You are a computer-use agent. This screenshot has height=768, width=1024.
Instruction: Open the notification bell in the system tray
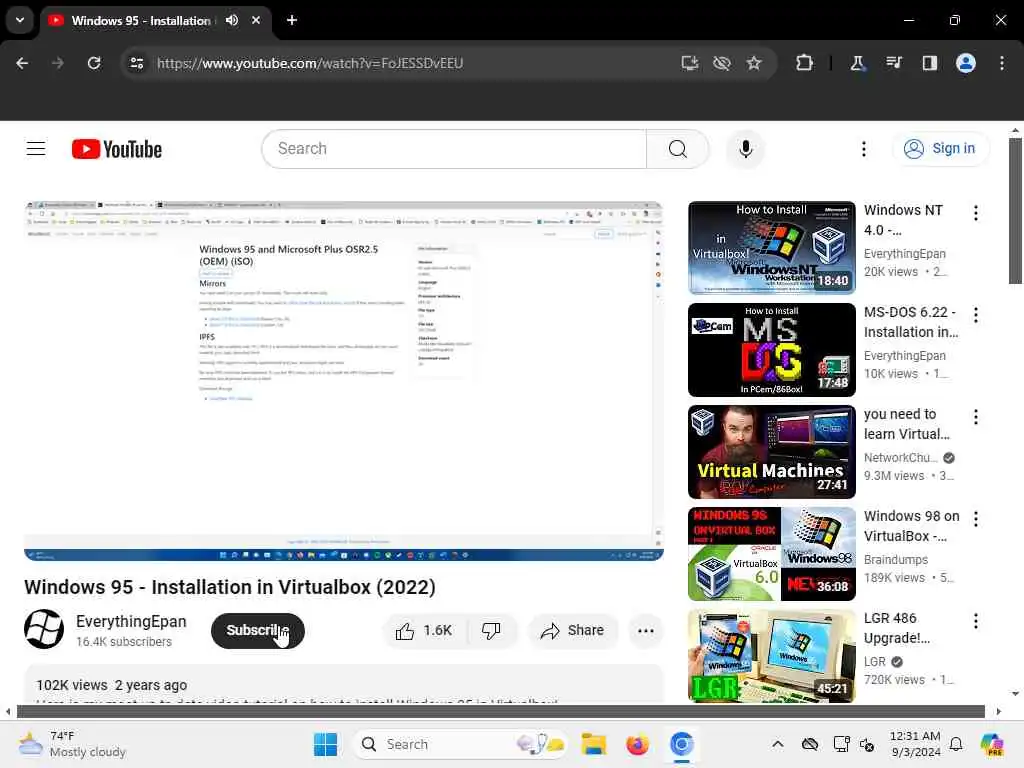956,744
